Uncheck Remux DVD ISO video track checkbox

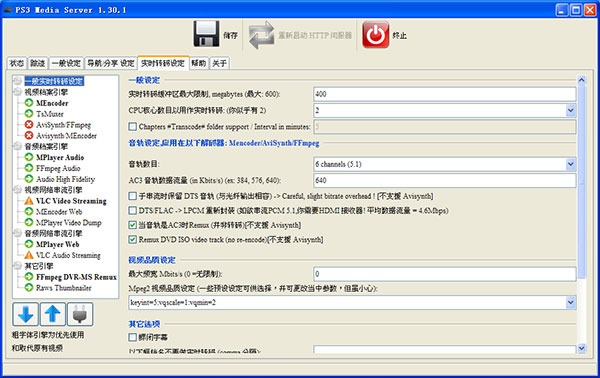pos(132,240)
